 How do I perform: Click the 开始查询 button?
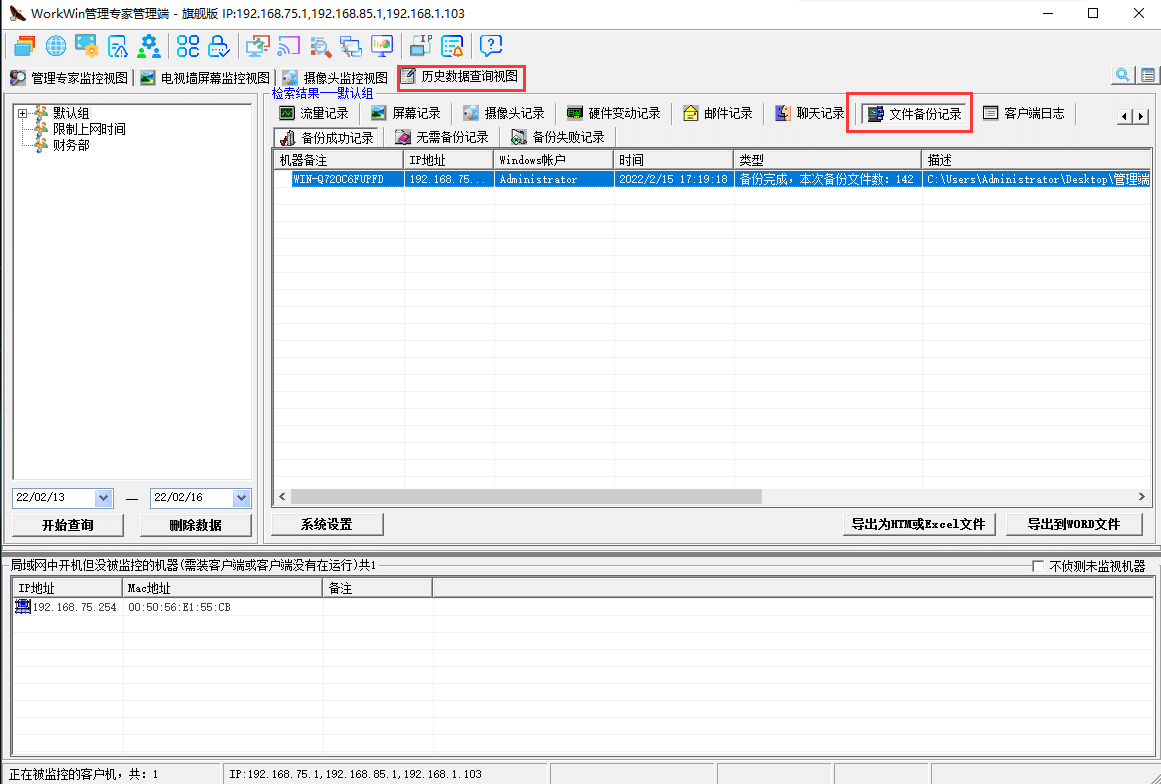pyautogui.click(x=67, y=525)
